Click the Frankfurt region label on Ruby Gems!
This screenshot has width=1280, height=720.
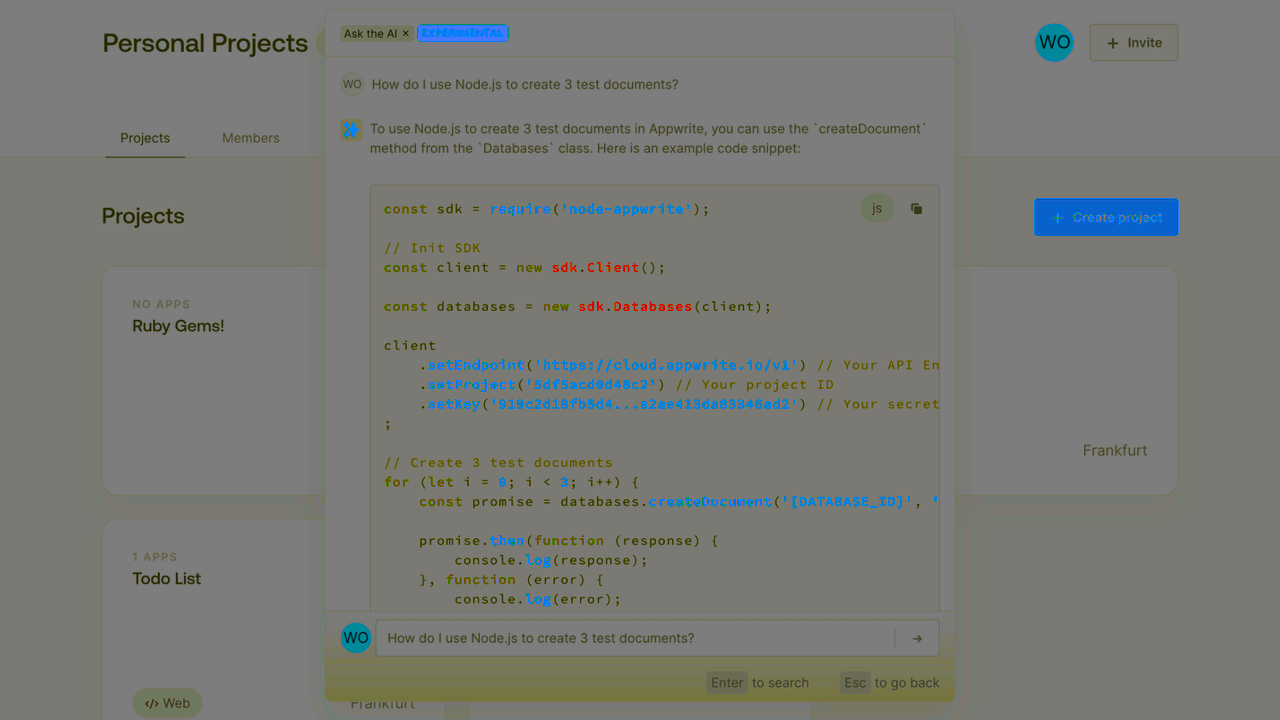click(1115, 450)
